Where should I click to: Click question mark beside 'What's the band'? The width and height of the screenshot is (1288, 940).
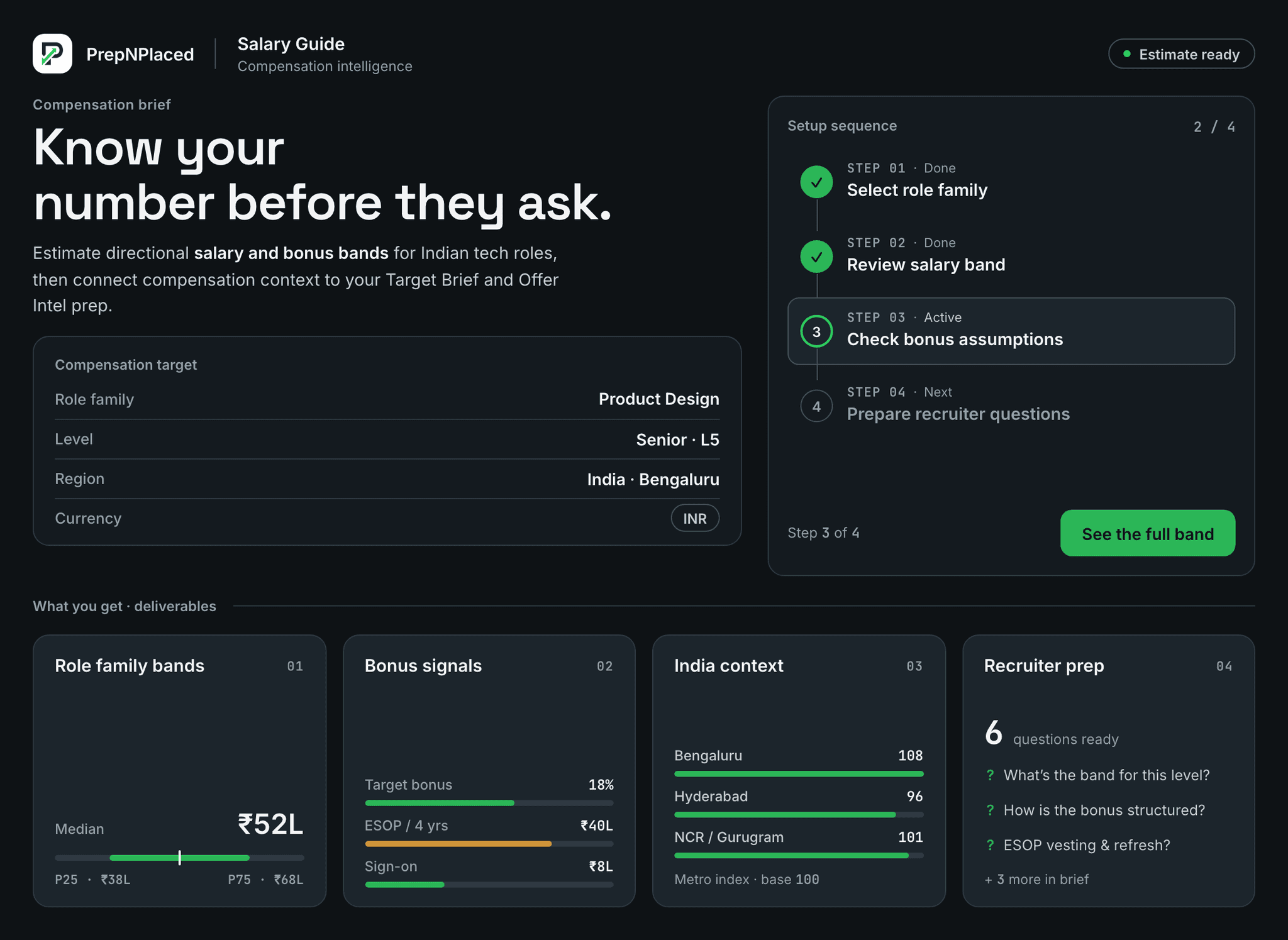(x=991, y=775)
